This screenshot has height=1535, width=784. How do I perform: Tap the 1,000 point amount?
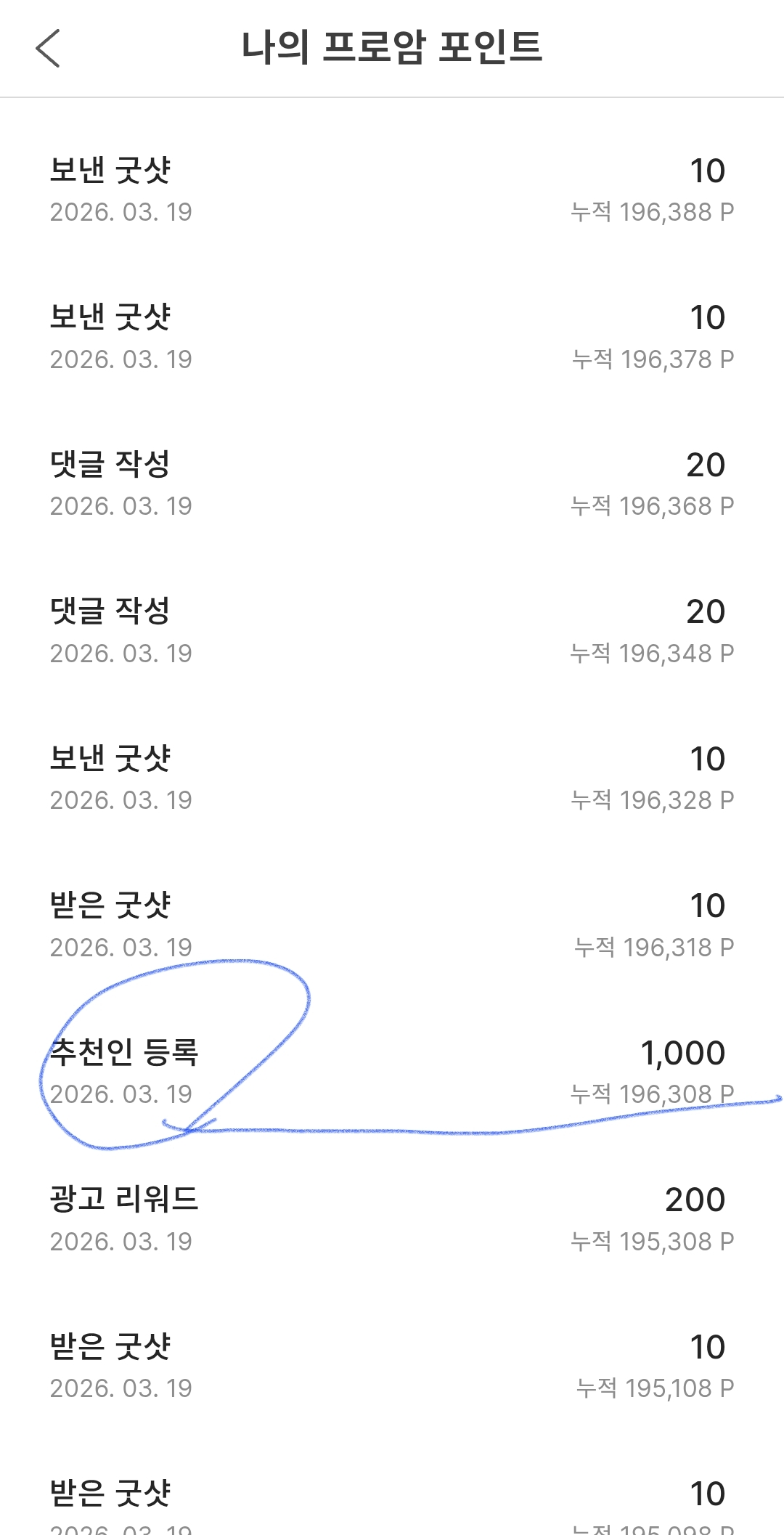[x=682, y=1053]
